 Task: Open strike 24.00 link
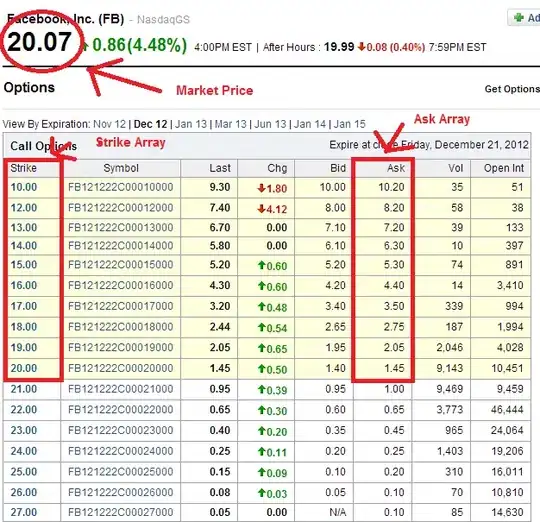(23, 451)
